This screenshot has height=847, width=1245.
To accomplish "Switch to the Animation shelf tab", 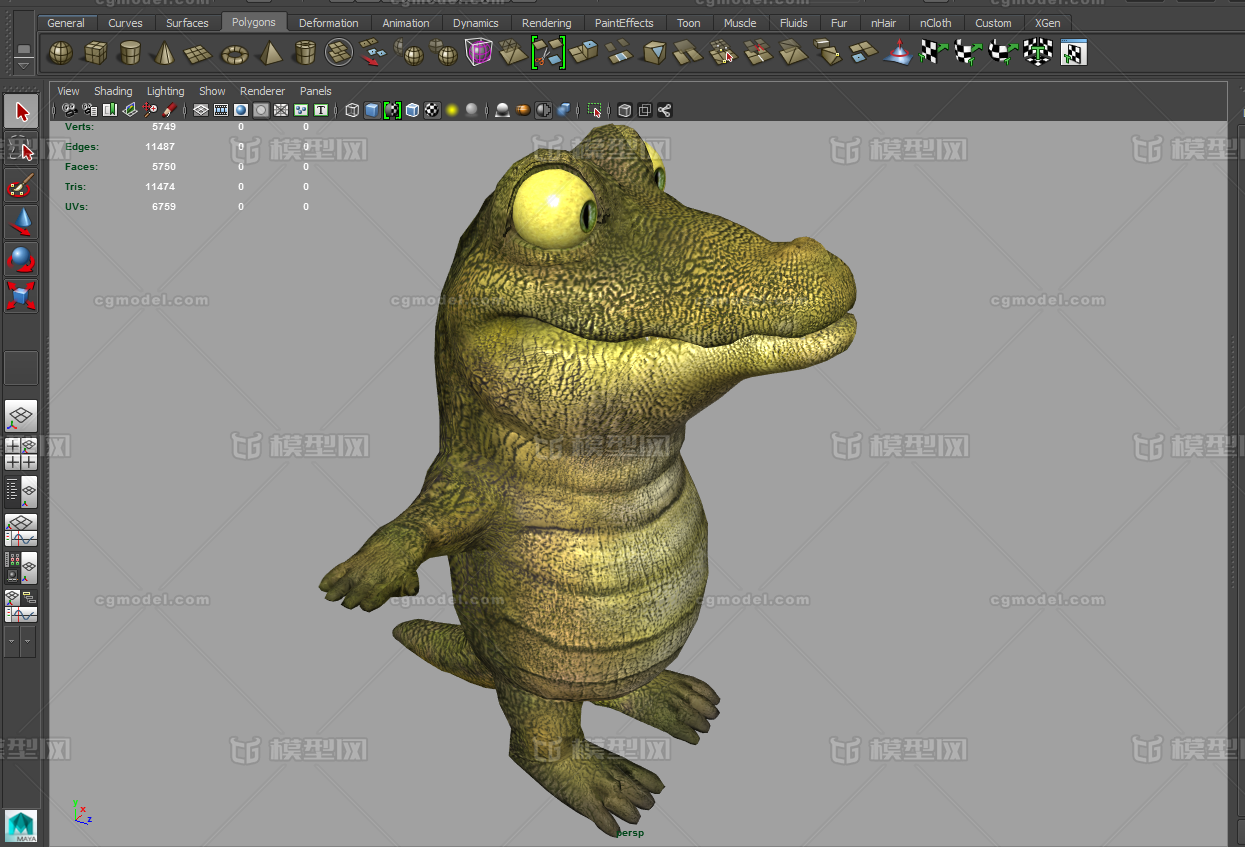I will tap(406, 23).
